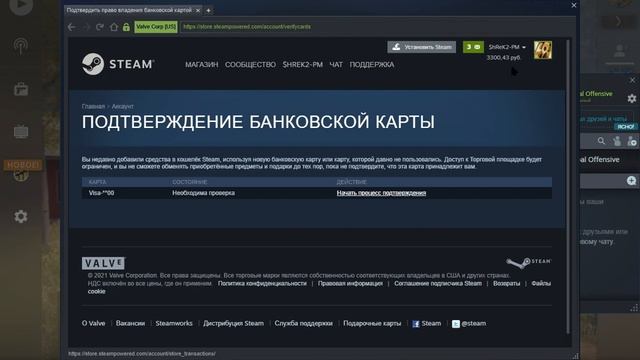The width and height of the screenshot is (640, 360).
Task: Click the Необходима проверка status text
Action: point(203,193)
